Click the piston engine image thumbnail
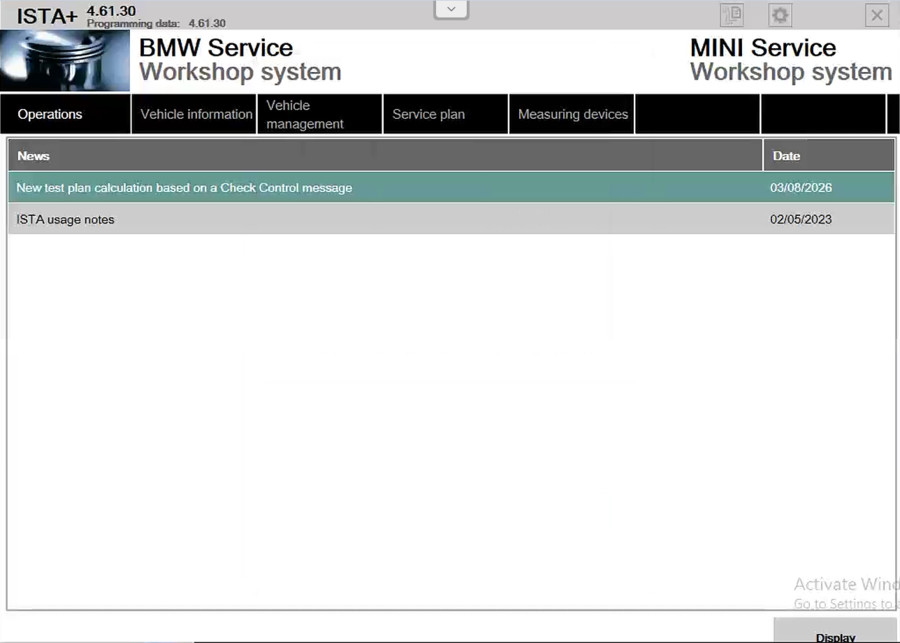 coord(65,61)
